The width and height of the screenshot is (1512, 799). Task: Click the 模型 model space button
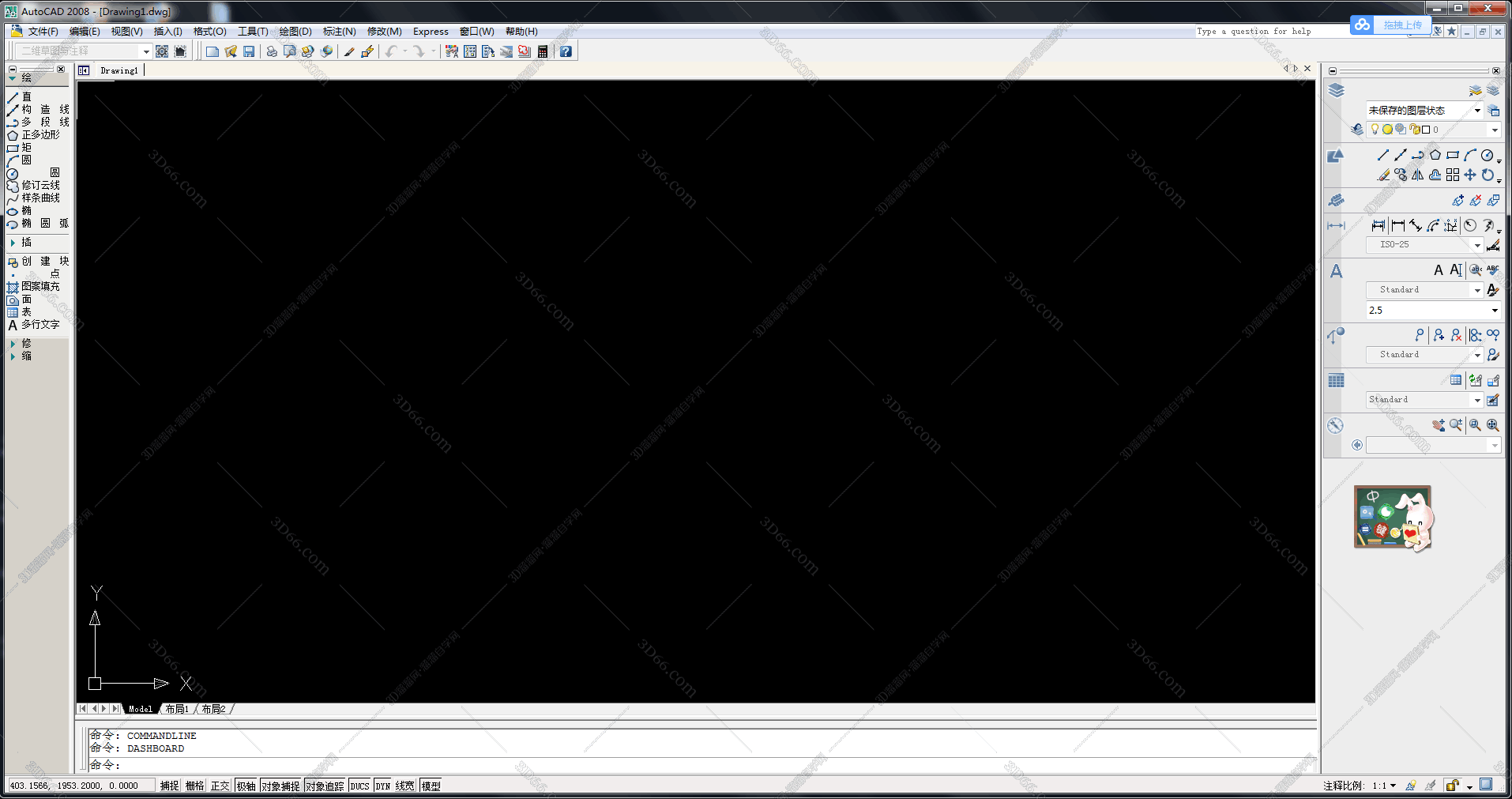(x=431, y=786)
